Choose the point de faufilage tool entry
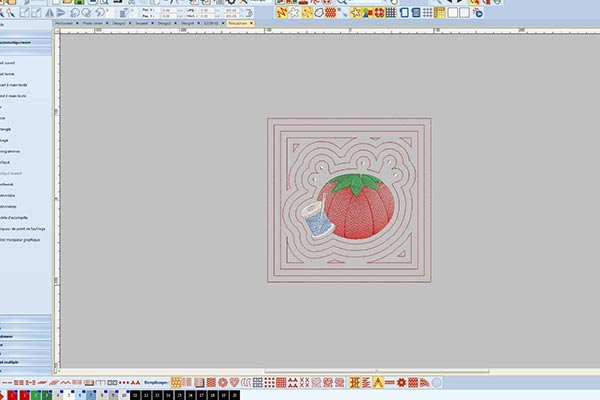The image size is (600, 400). coord(22,229)
